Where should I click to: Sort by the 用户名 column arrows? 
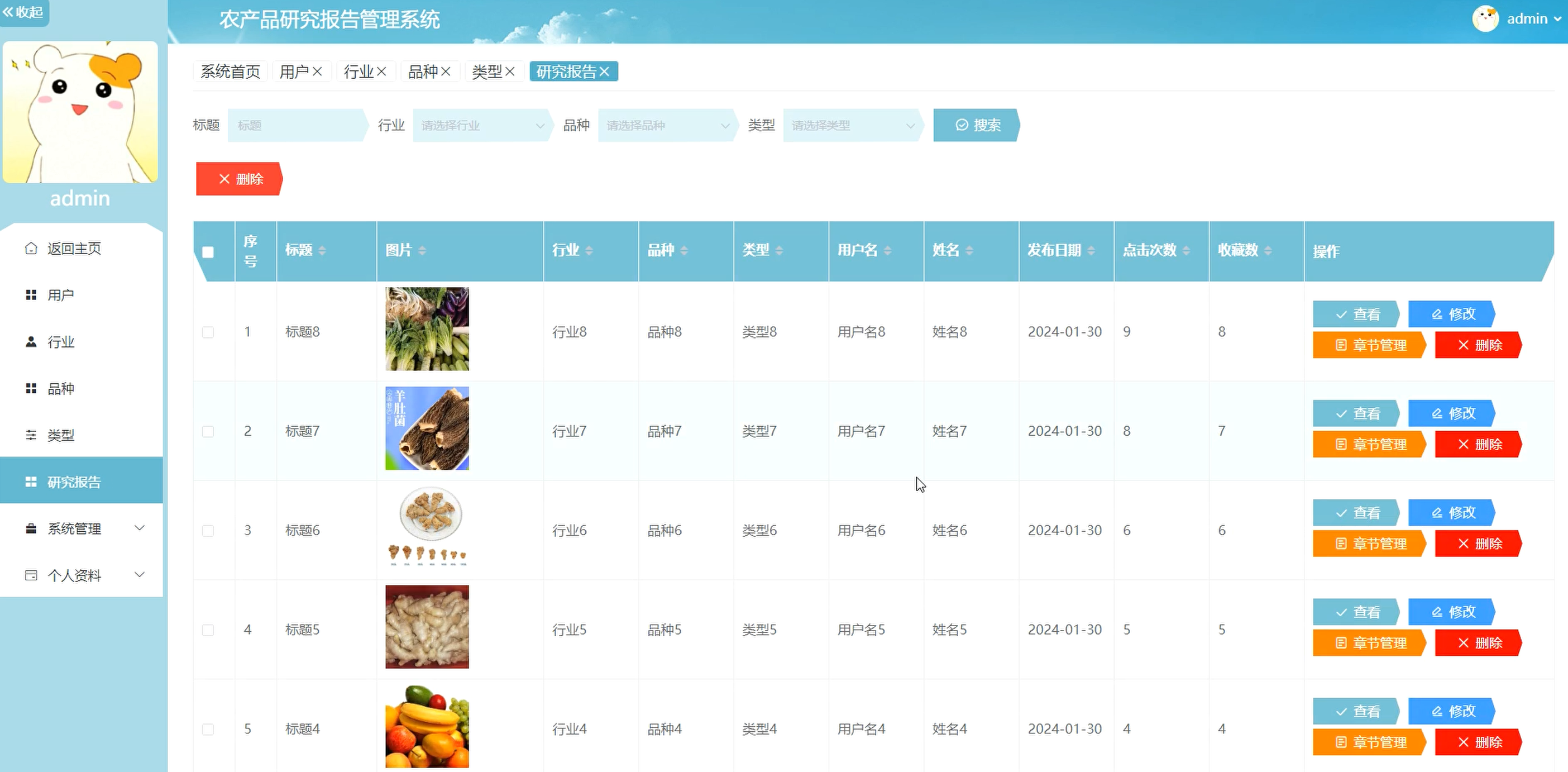click(887, 250)
